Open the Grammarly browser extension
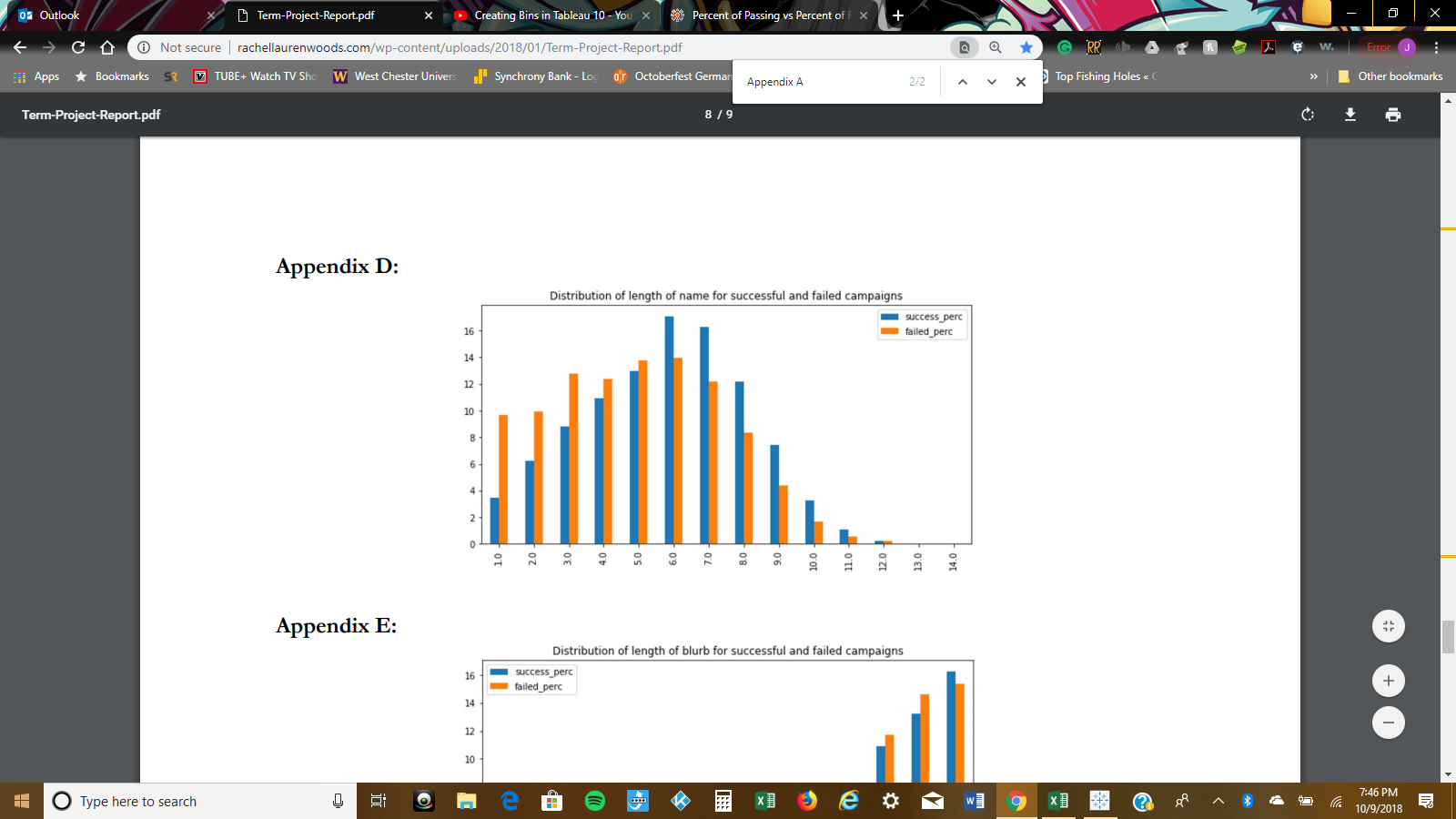The image size is (1456, 819). coord(1065,47)
